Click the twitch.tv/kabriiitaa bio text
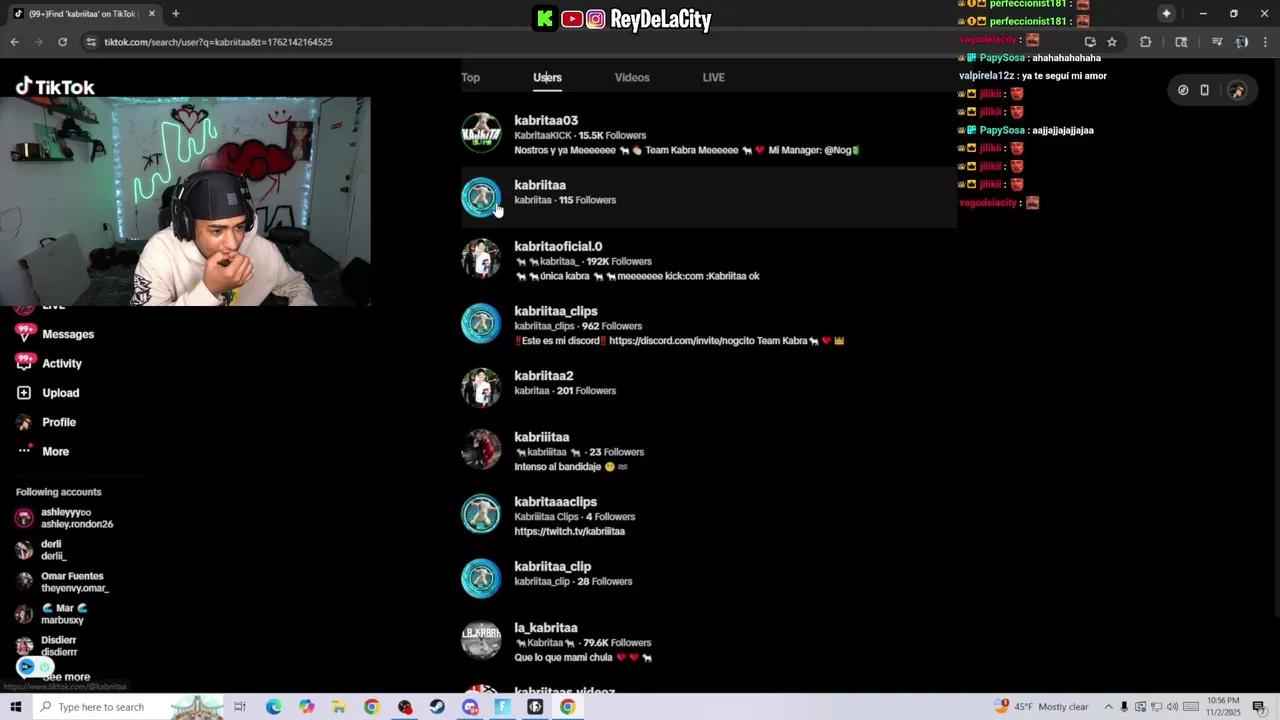Image resolution: width=1280 pixels, height=720 pixels. [x=569, y=531]
